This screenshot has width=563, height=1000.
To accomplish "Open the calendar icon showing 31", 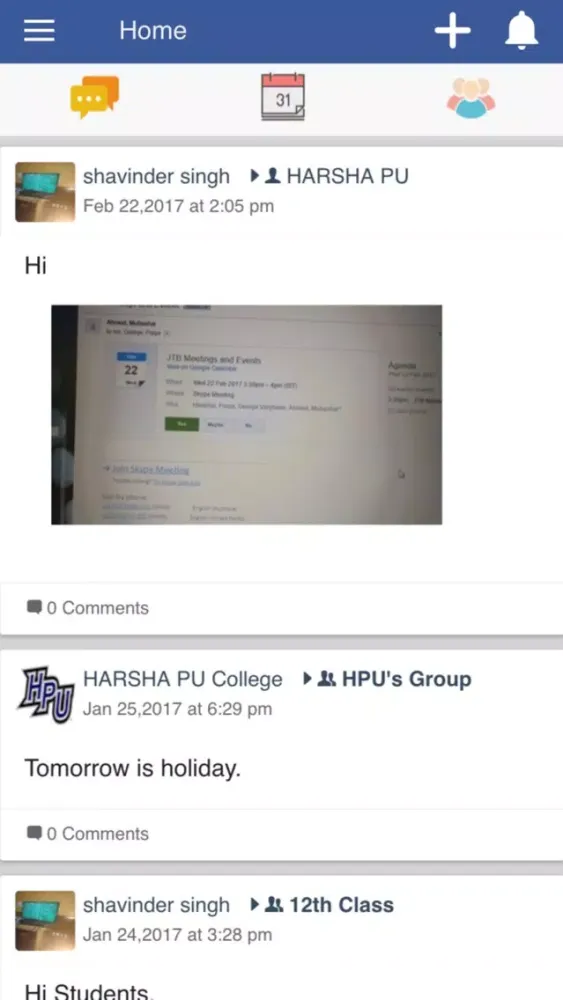I will tap(282, 97).
